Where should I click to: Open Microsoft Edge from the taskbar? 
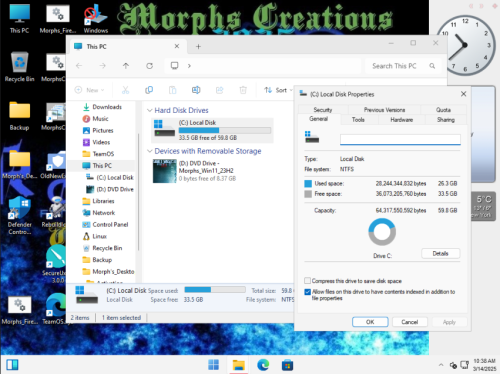coord(263,365)
